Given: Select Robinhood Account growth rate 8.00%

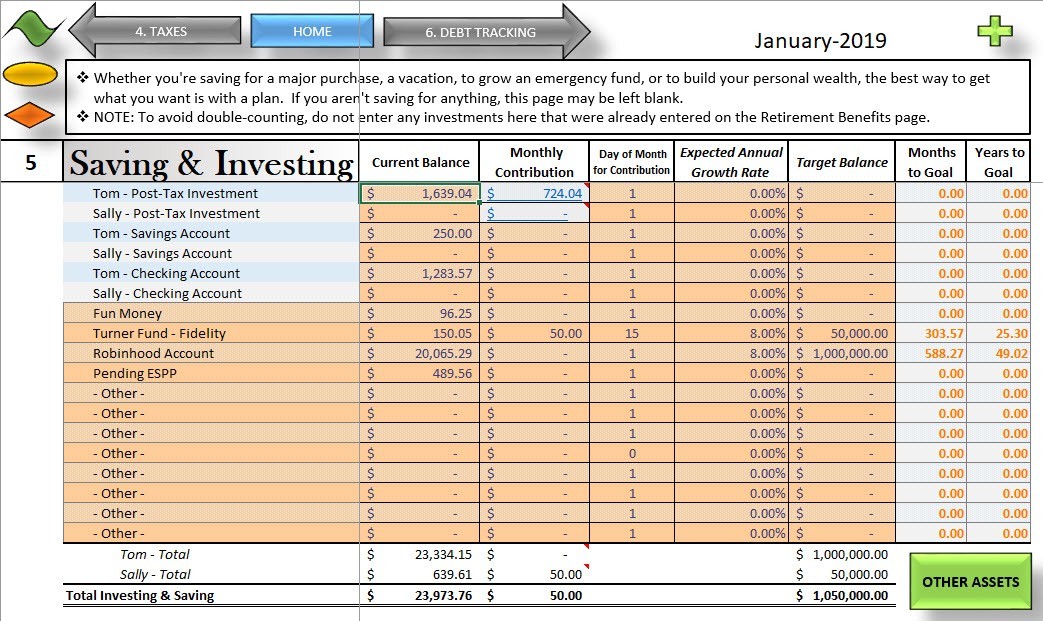Looking at the screenshot, I should 731,353.
